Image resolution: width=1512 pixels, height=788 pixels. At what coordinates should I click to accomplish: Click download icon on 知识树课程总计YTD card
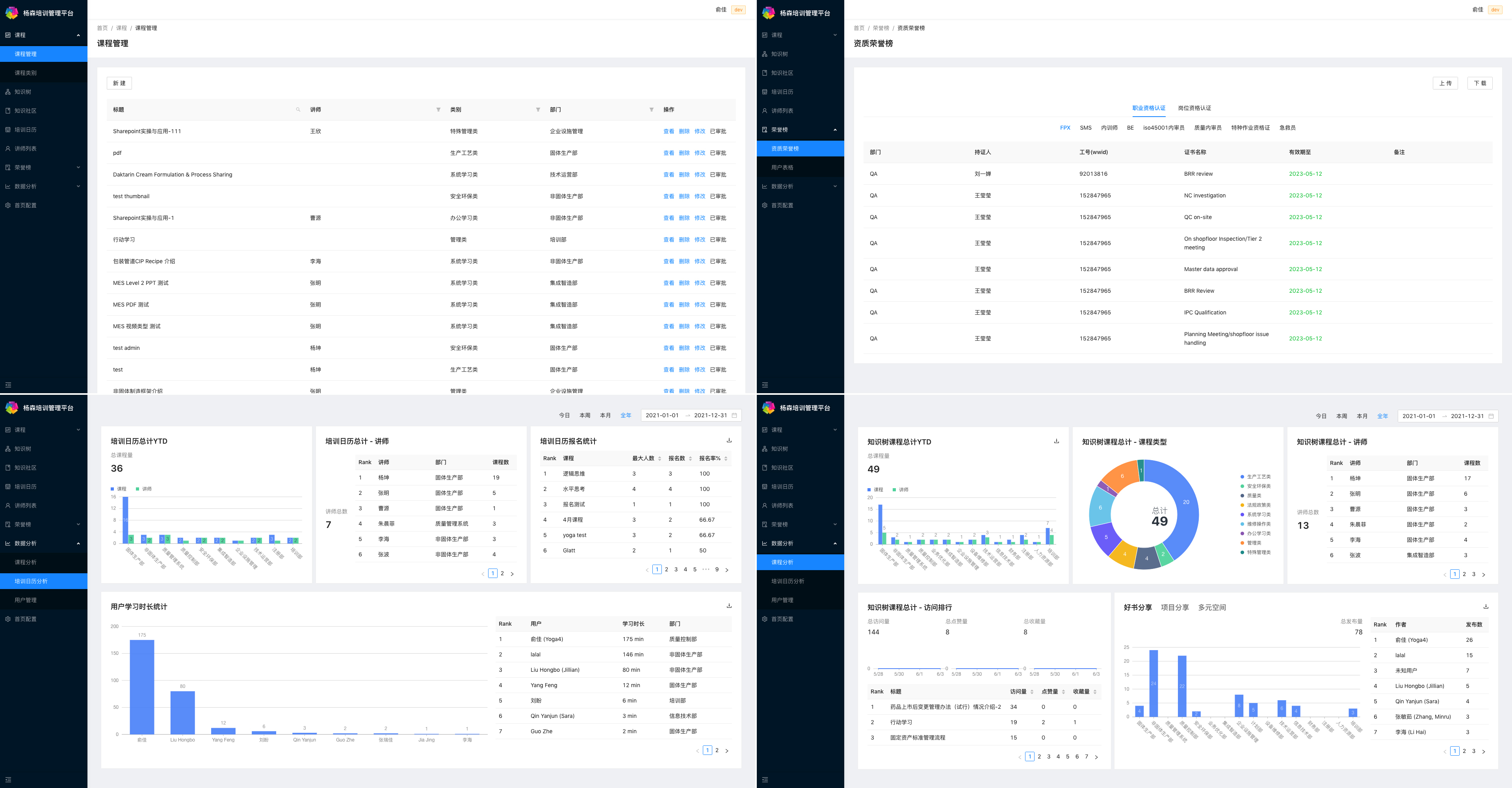tap(1057, 441)
